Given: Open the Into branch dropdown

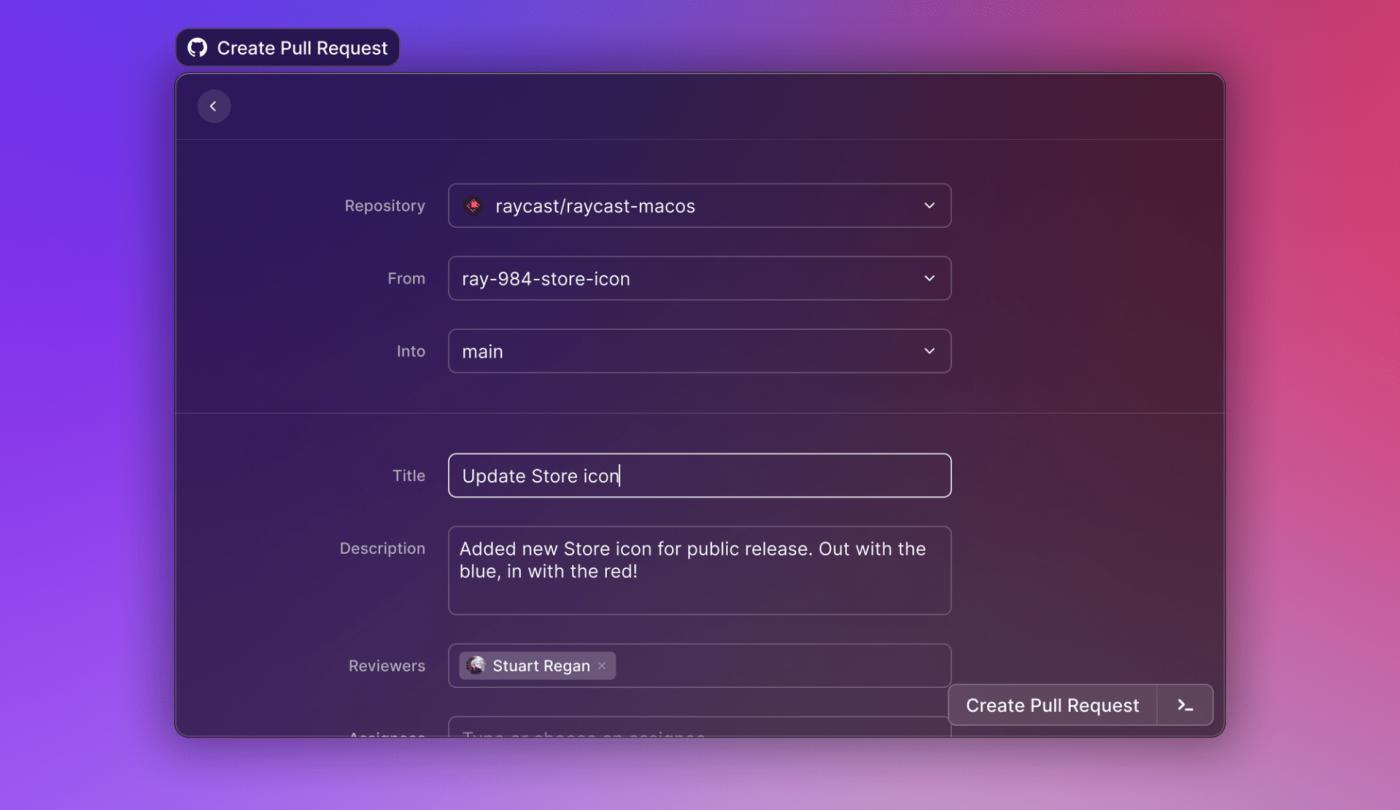Looking at the screenshot, I should tap(700, 351).
